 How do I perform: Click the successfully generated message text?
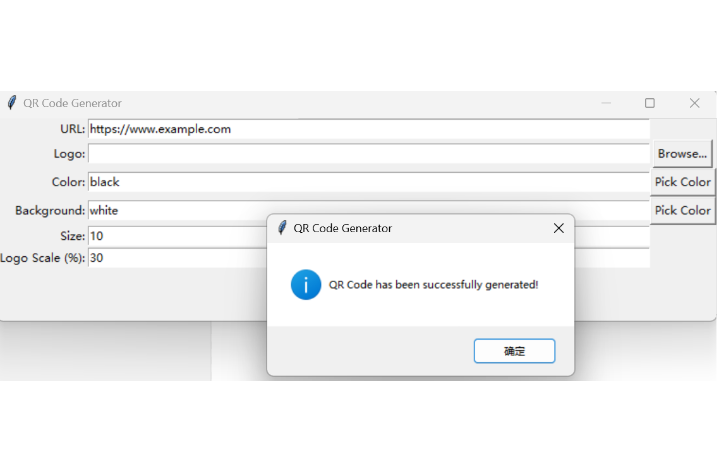click(x=433, y=285)
